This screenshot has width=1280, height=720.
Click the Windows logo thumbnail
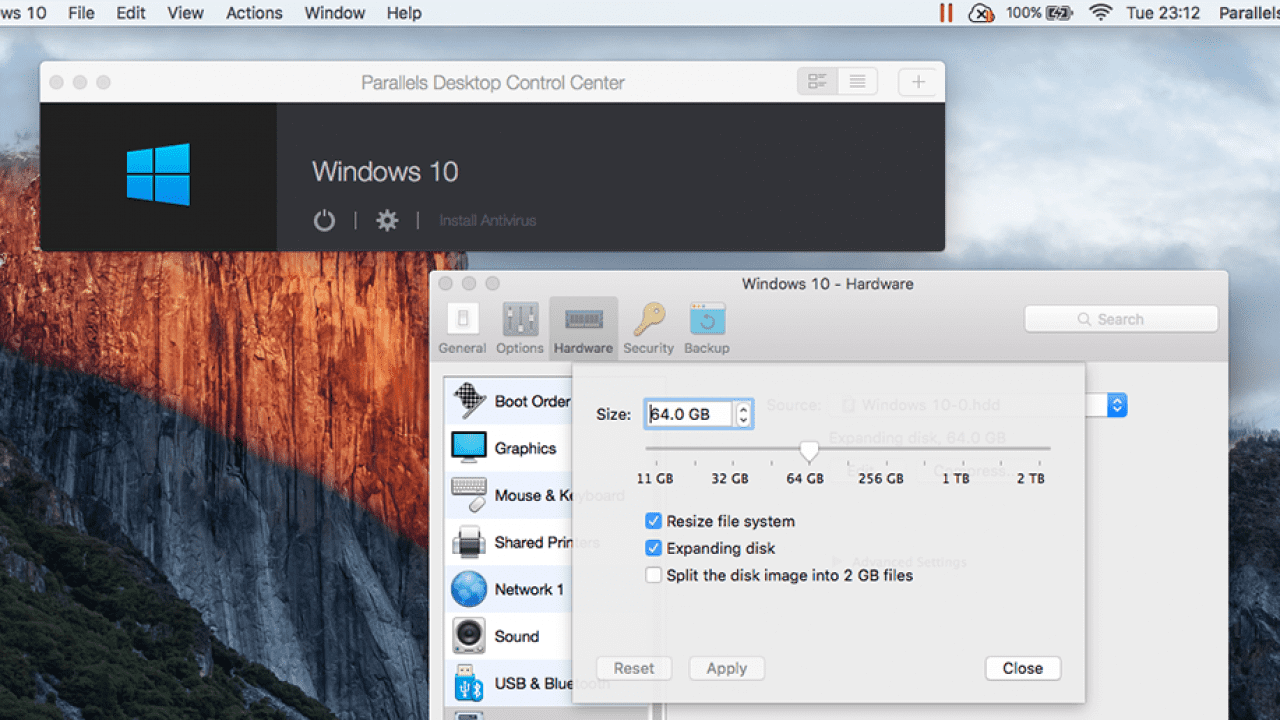tap(158, 175)
